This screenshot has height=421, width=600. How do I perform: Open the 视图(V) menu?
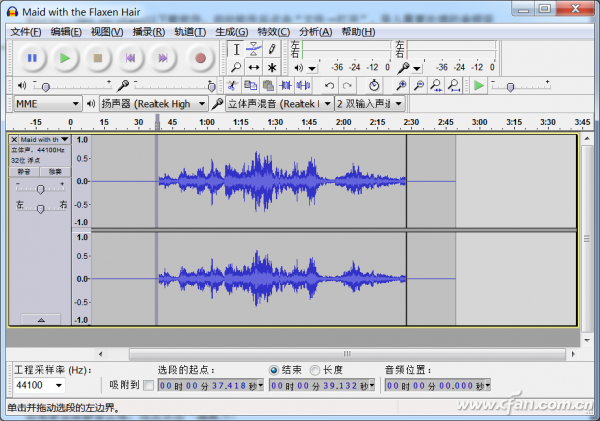coord(107,32)
